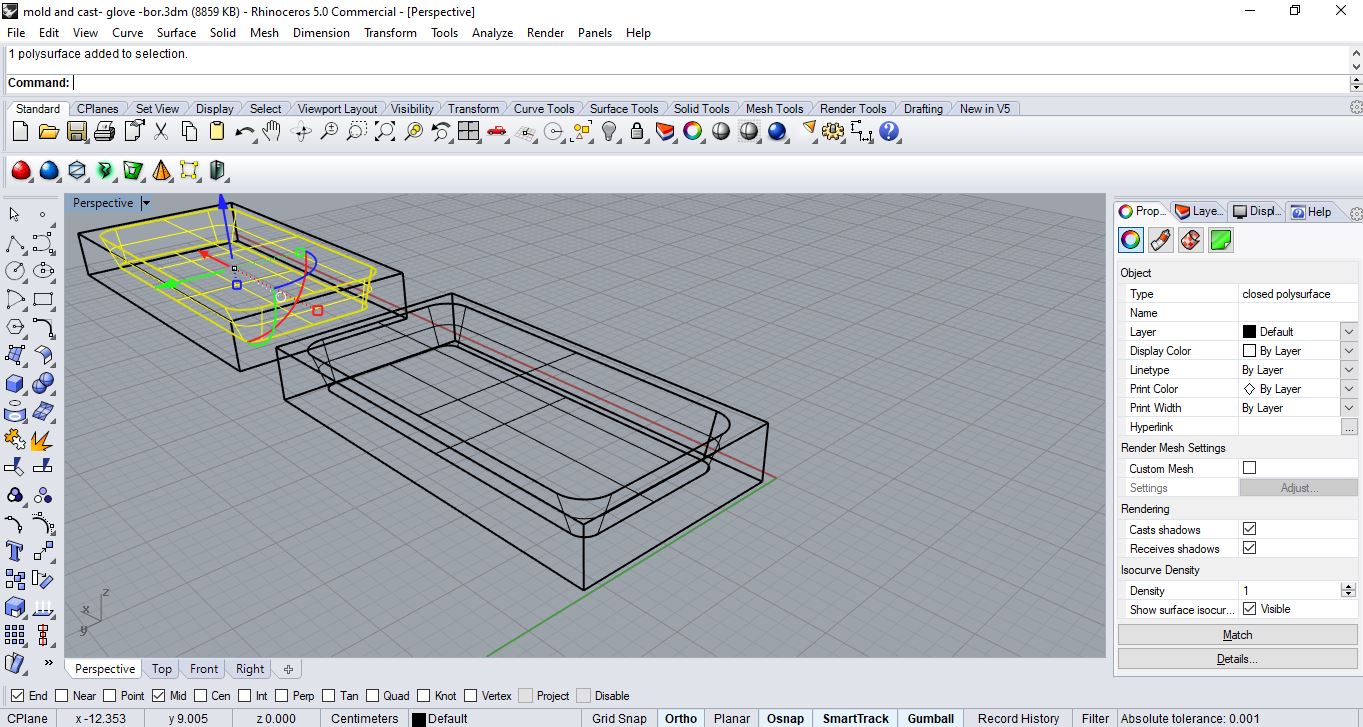
Task: Click the lock objects padlock icon
Action: [636, 132]
